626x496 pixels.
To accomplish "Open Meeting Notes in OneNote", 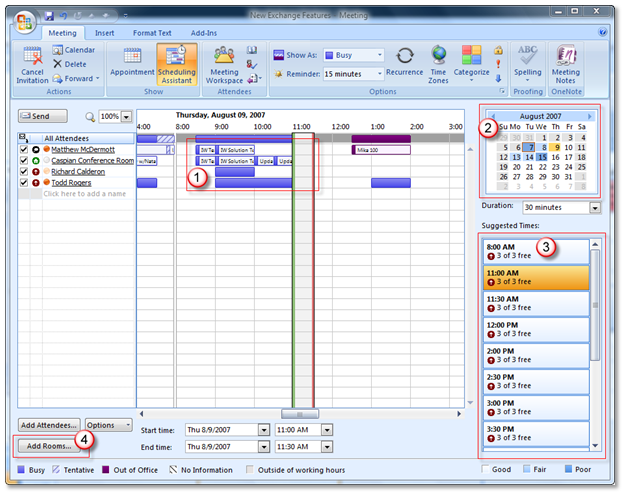I will [x=566, y=64].
